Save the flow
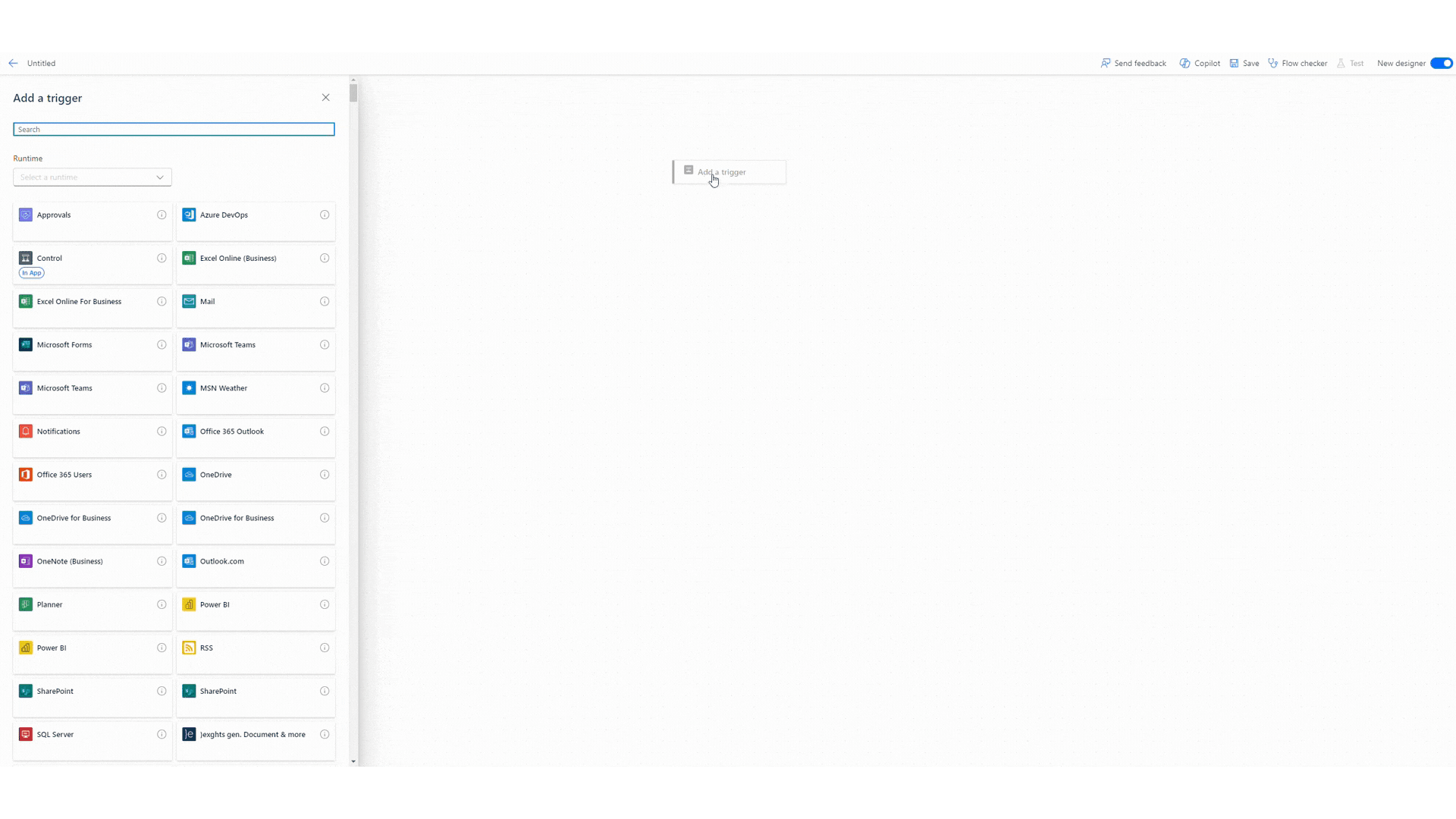 [1244, 63]
